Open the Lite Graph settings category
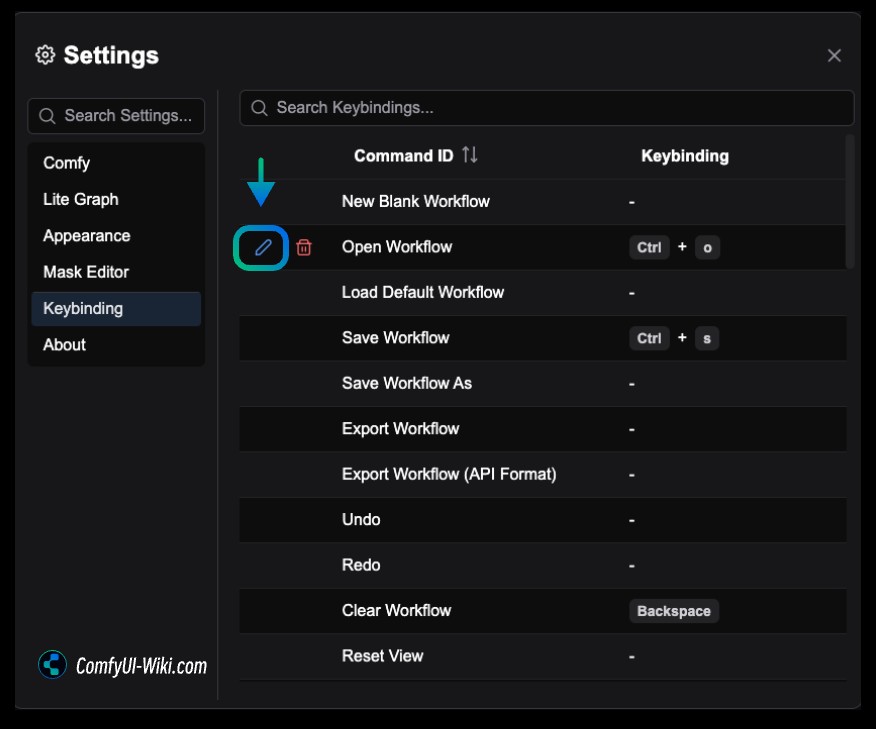This screenshot has width=876, height=729. pos(116,199)
